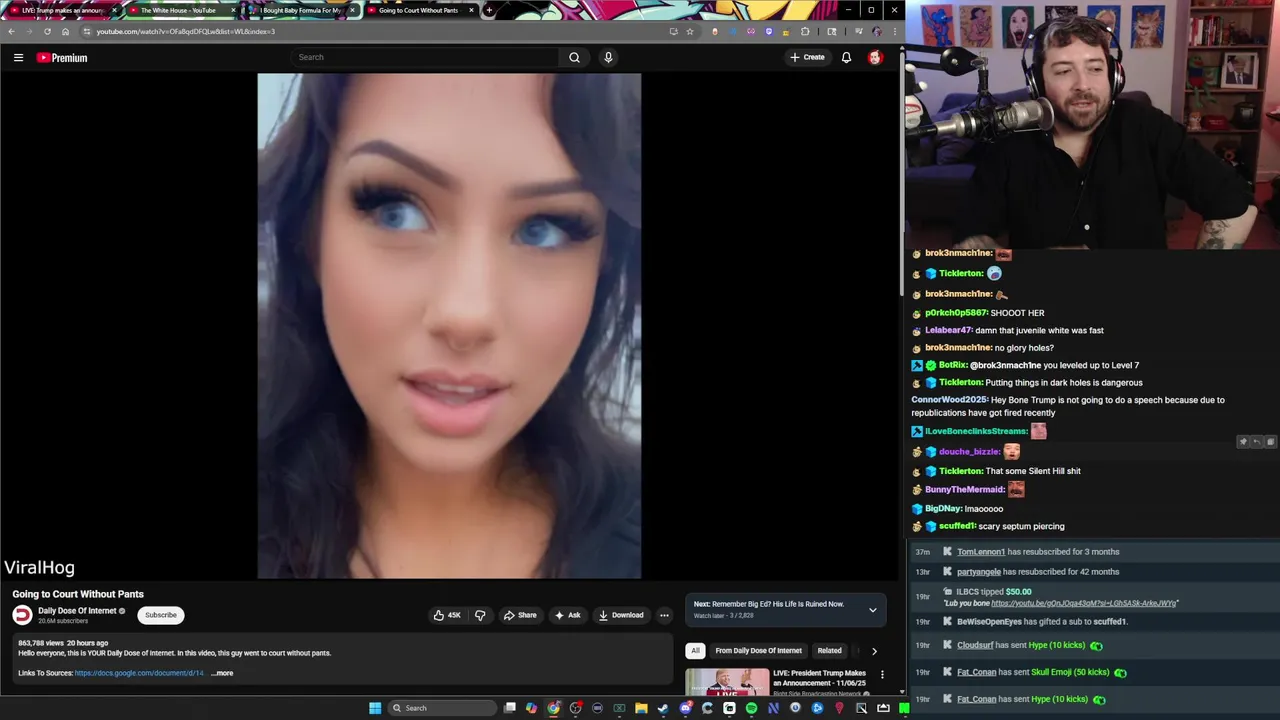Click the YouTube search magnifier button

coord(574,57)
